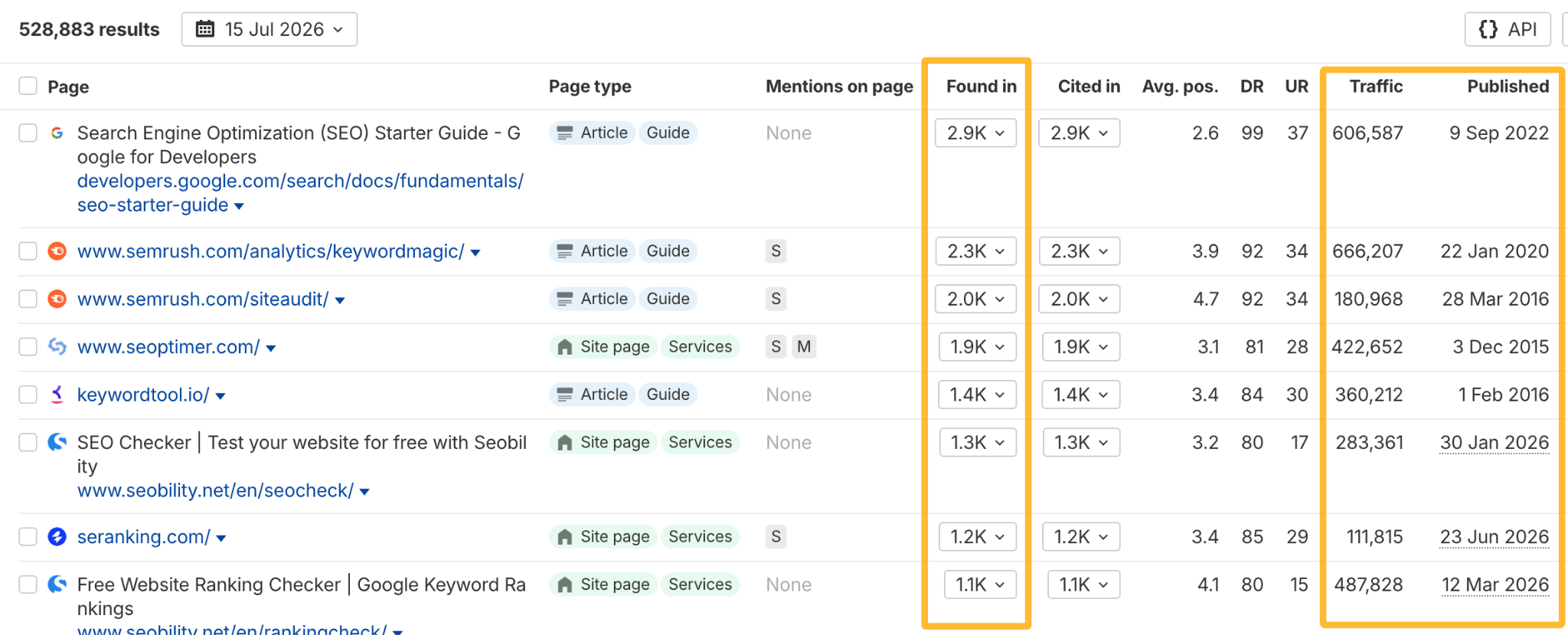Expand the 2.3K Found in dropdown

(975, 251)
